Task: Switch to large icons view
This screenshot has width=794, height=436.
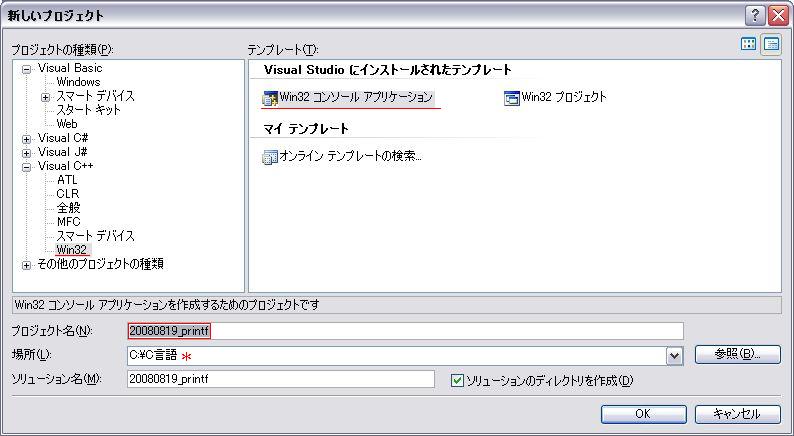Action: (x=748, y=44)
